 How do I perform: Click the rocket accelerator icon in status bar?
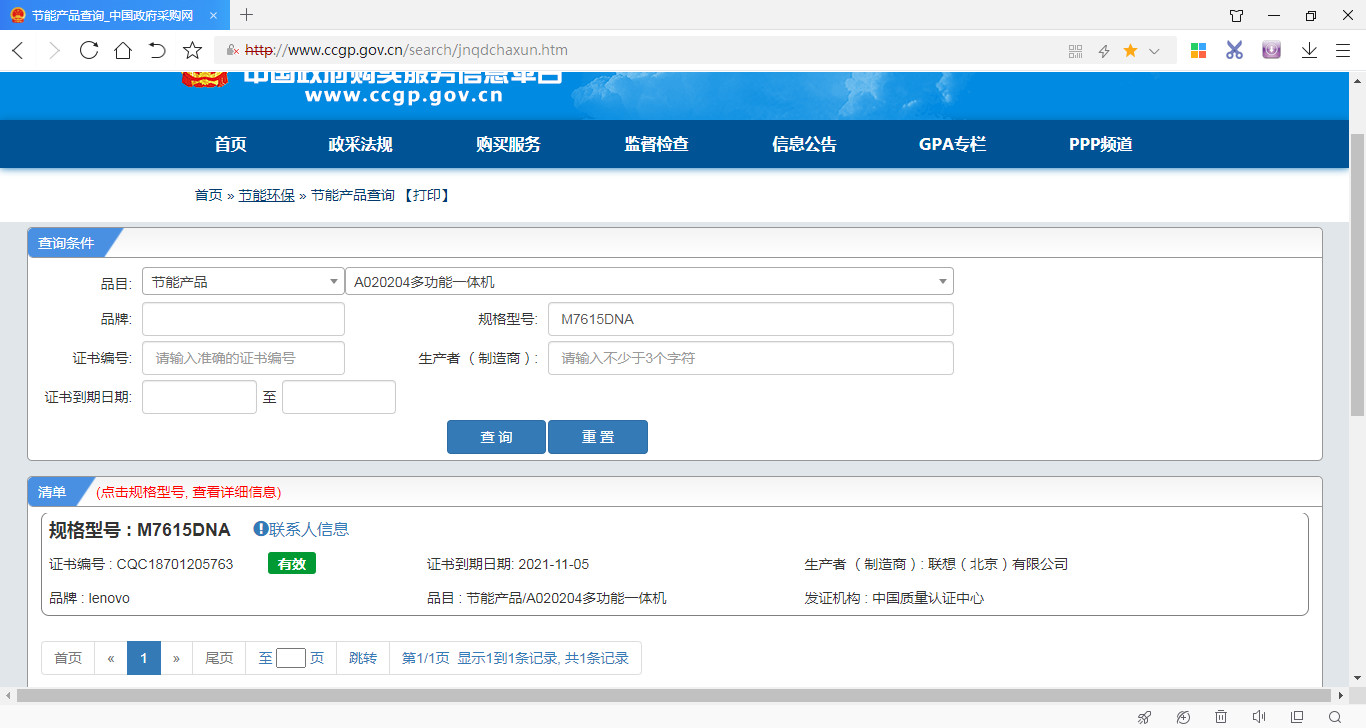pos(1145,716)
